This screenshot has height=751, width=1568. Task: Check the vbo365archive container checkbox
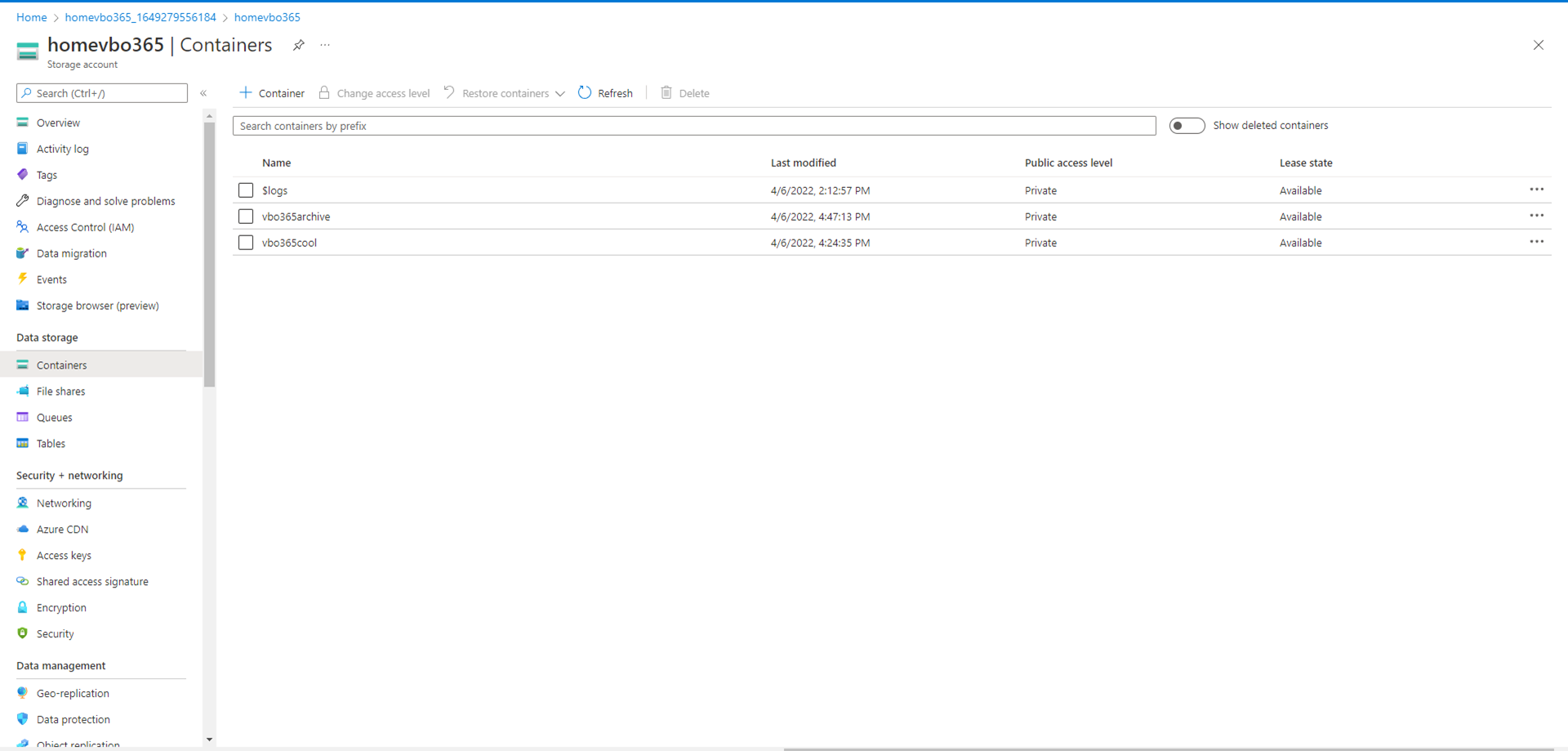coord(246,217)
